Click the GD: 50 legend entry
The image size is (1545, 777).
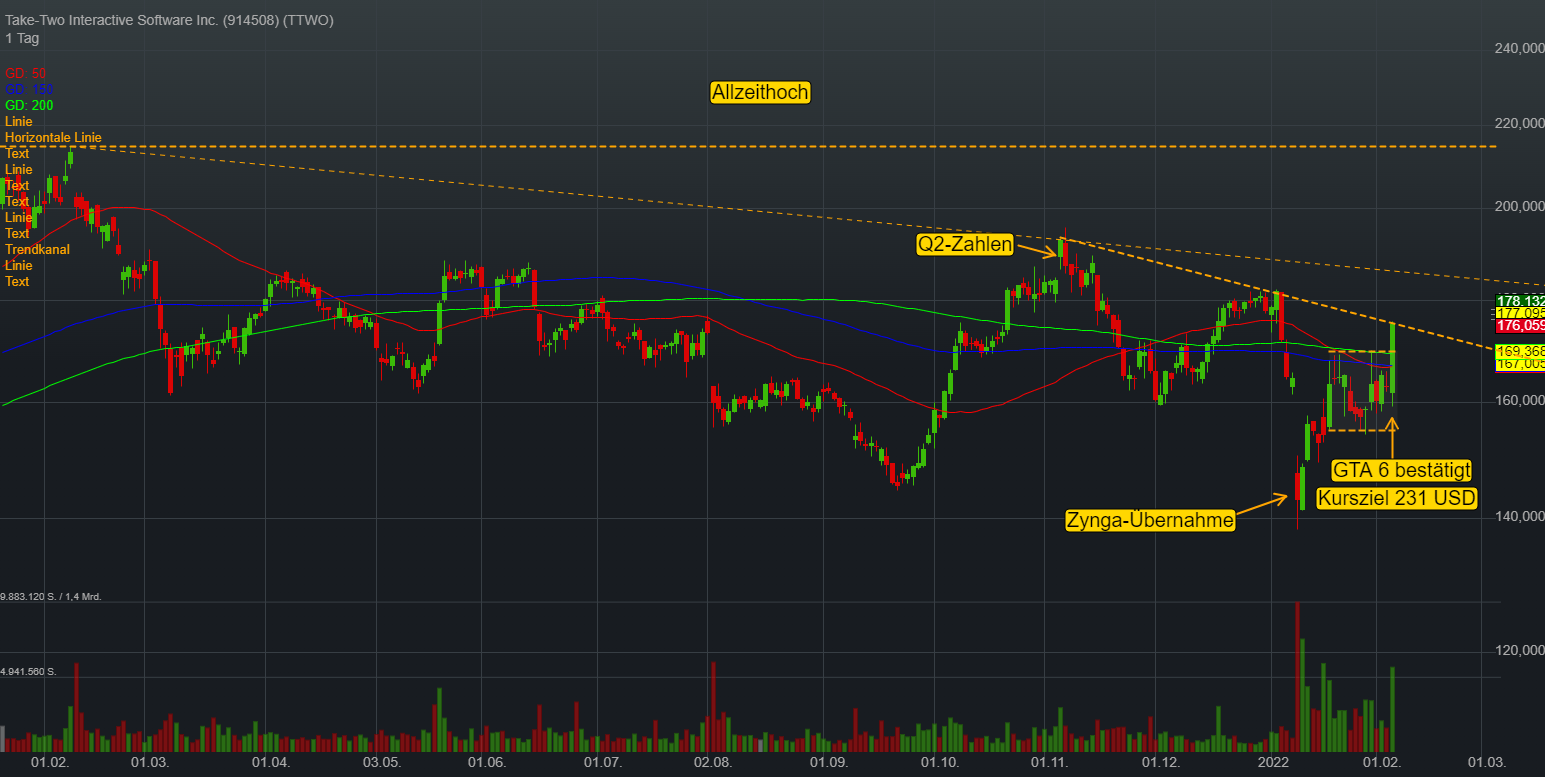pos(26,73)
